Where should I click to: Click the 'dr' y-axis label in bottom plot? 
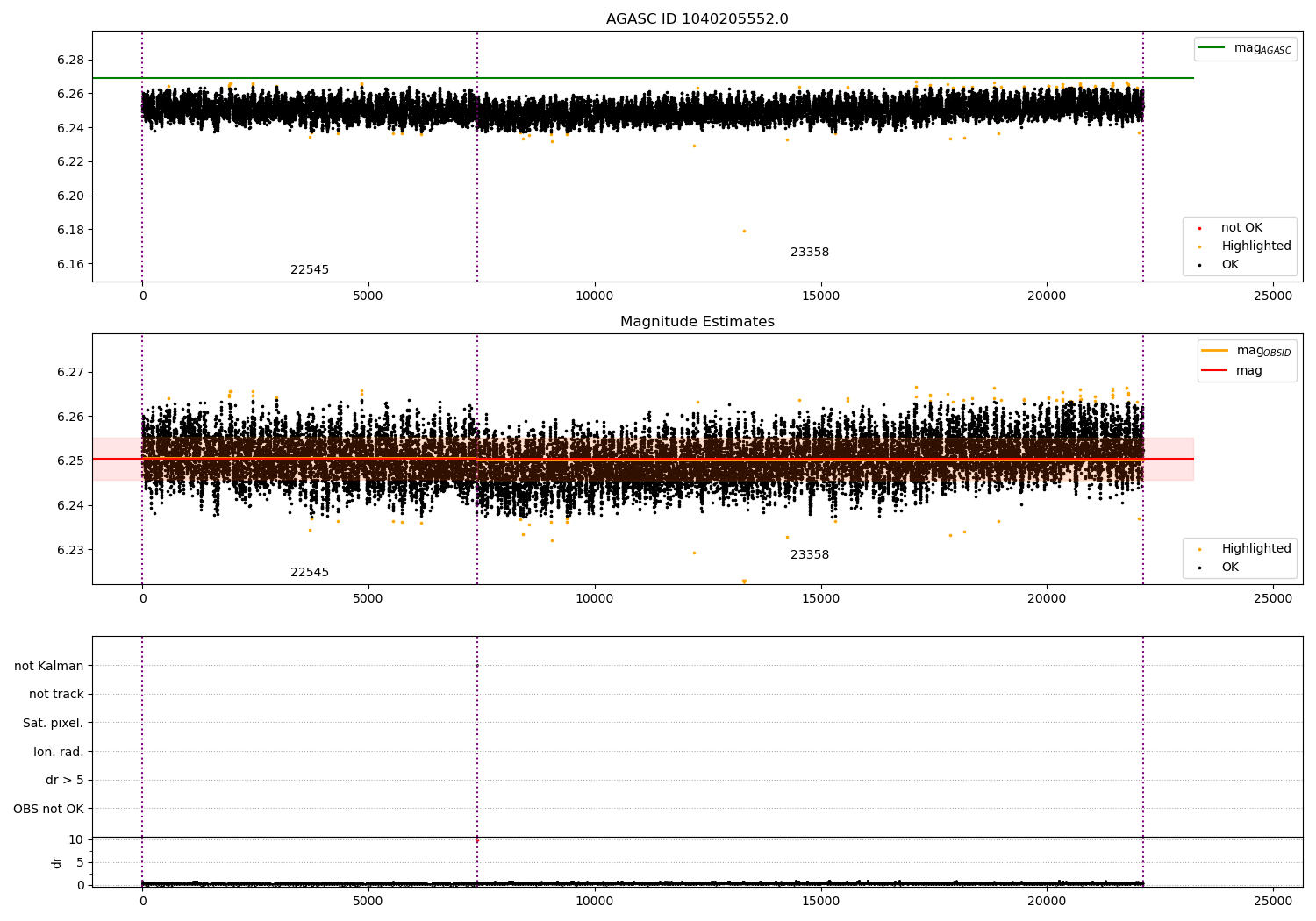tap(57, 862)
